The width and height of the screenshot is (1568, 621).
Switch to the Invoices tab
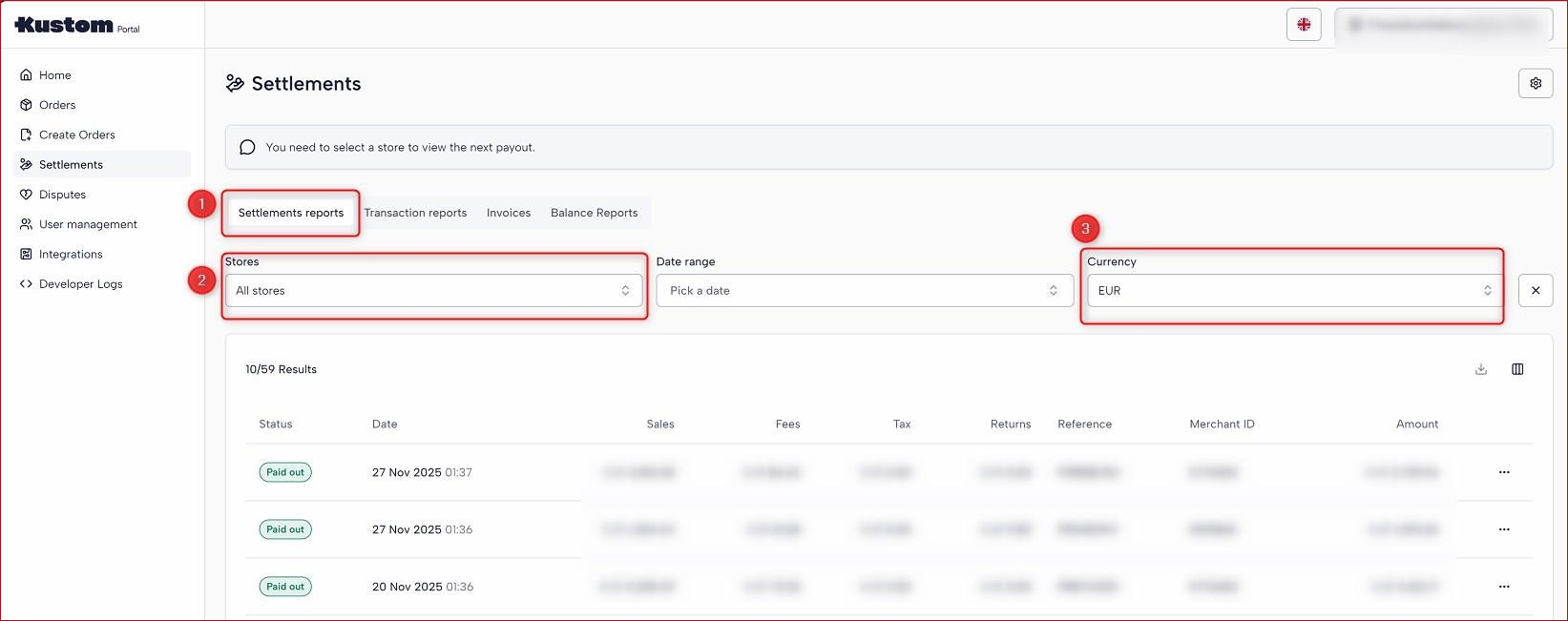[508, 213]
